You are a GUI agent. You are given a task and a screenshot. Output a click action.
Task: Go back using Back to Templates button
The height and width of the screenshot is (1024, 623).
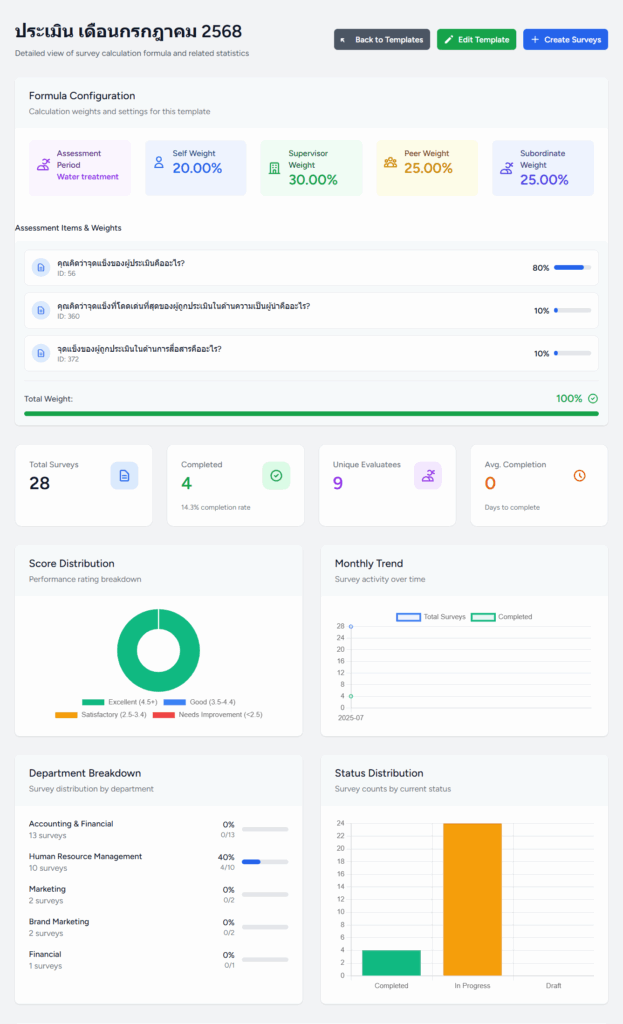pyautogui.click(x=382, y=40)
